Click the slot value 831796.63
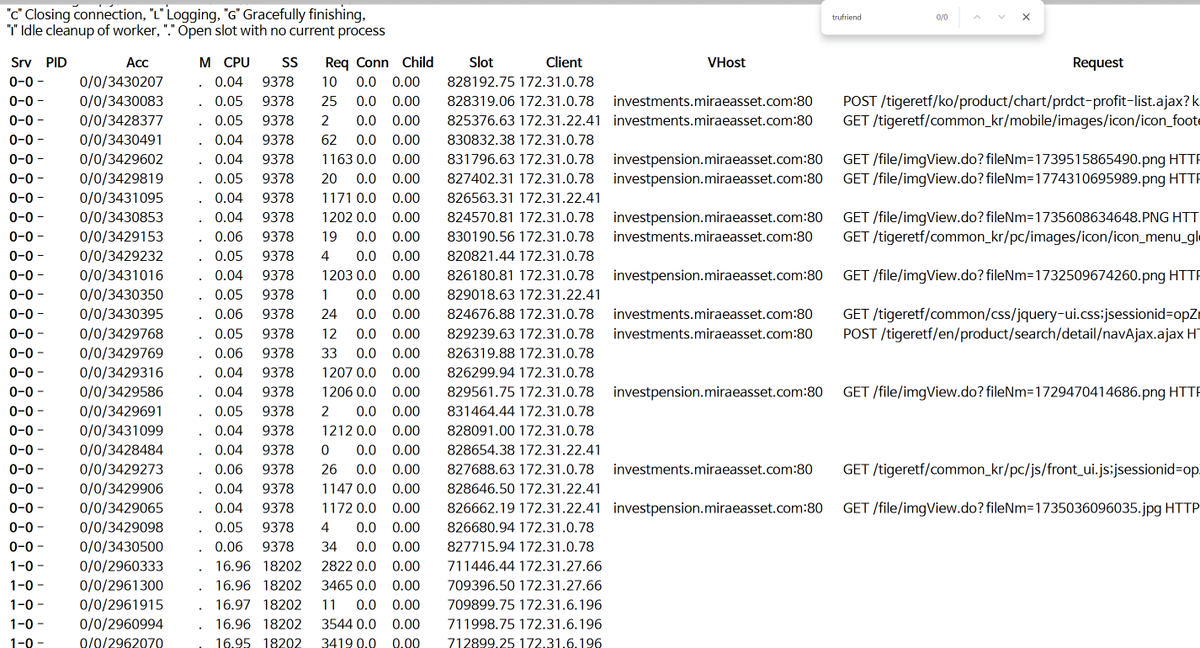The height and width of the screenshot is (648, 1200). [480, 159]
